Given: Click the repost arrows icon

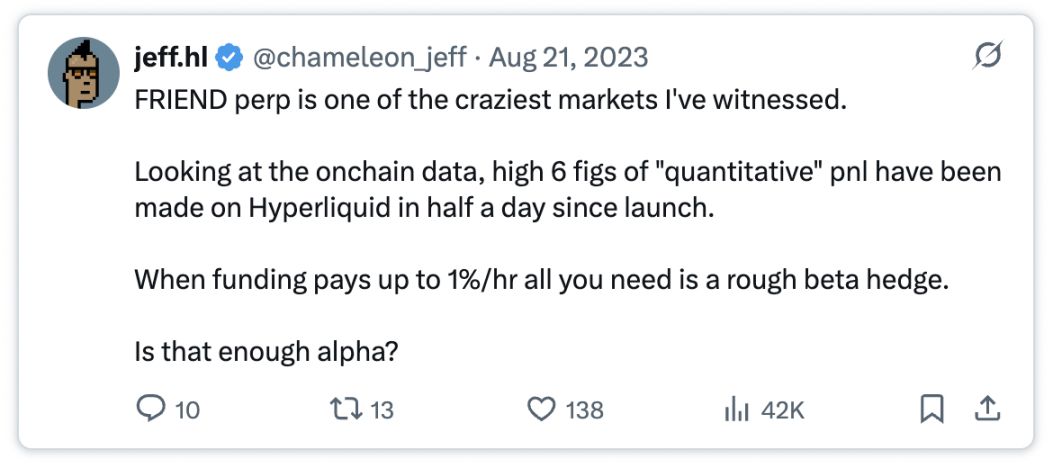Looking at the screenshot, I should (342, 409).
